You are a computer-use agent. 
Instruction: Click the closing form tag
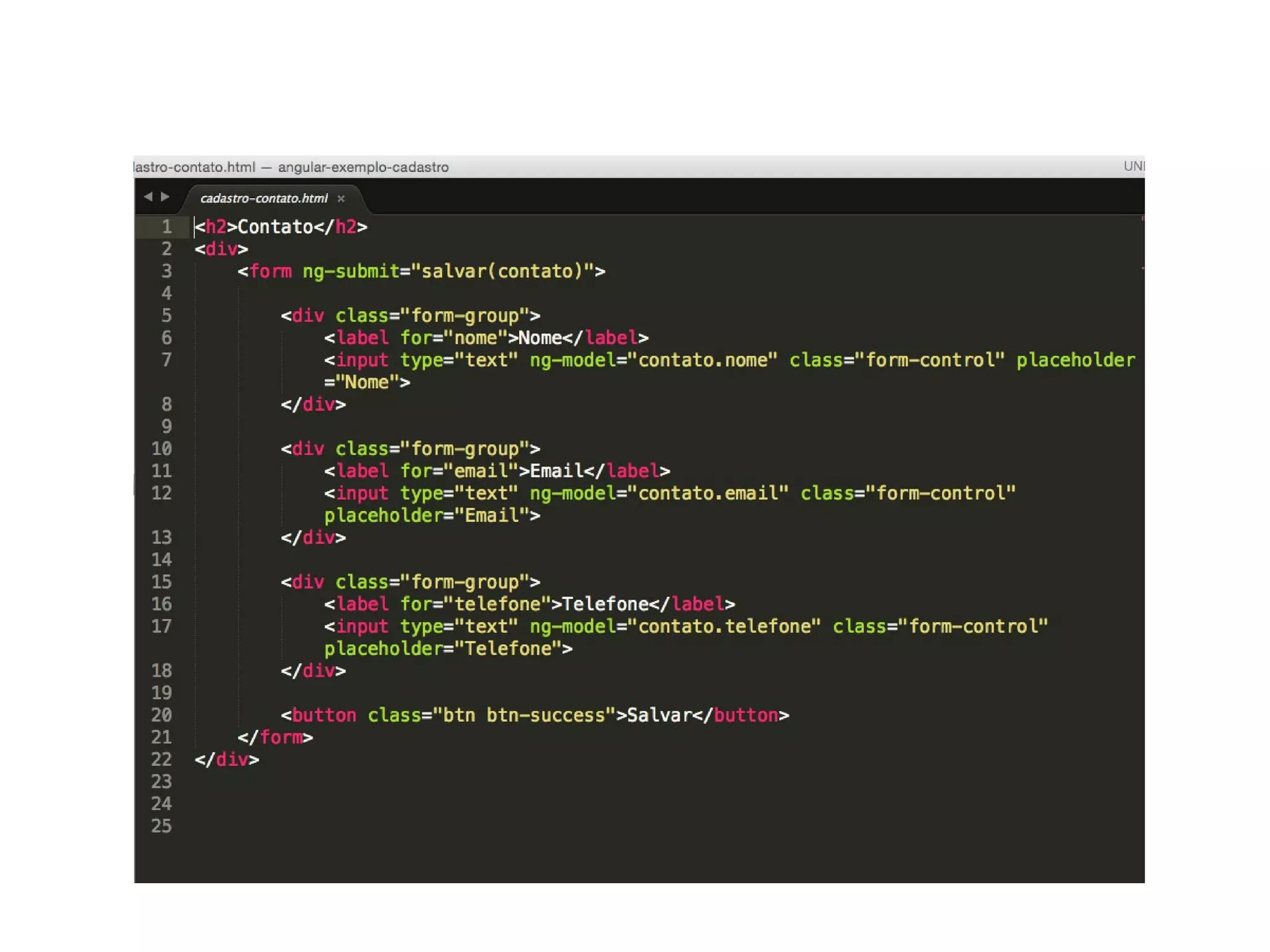[x=275, y=737]
